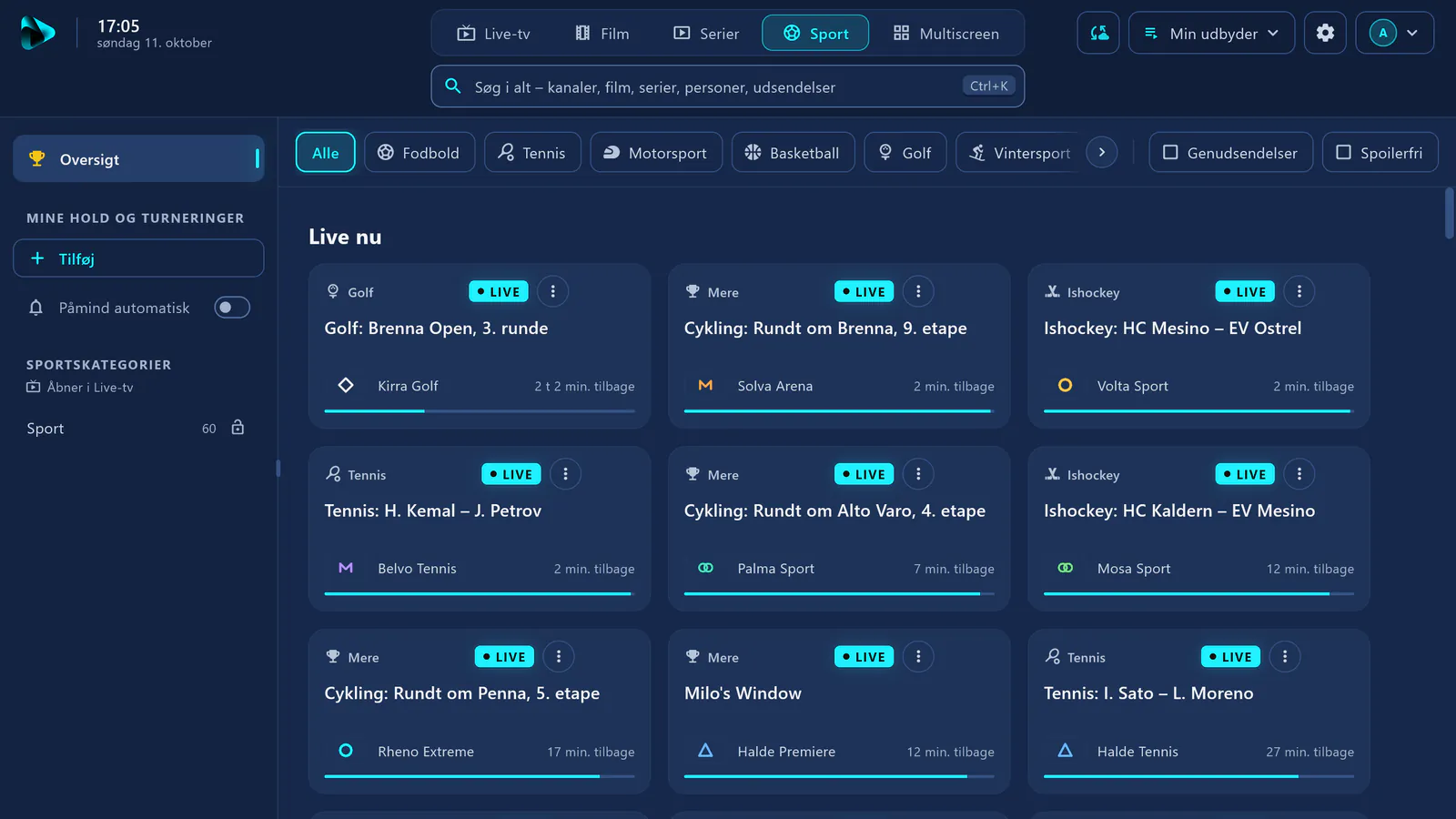1456x819 pixels.
Task: Enable the Spoilerfri checkbox
Action: pos(1343,152)
